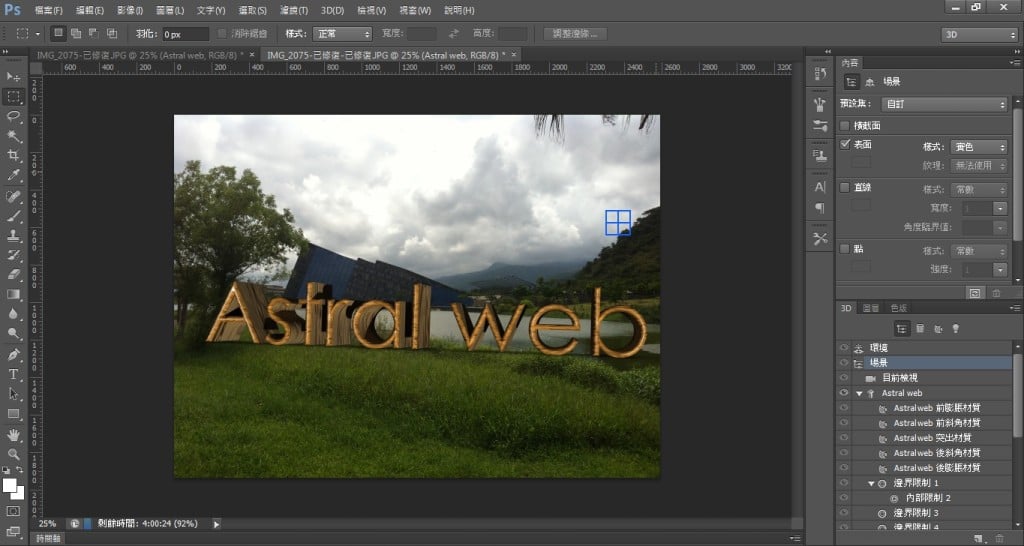
Task: Pick the Type (T) tool
Action: (x=13, y=374)
